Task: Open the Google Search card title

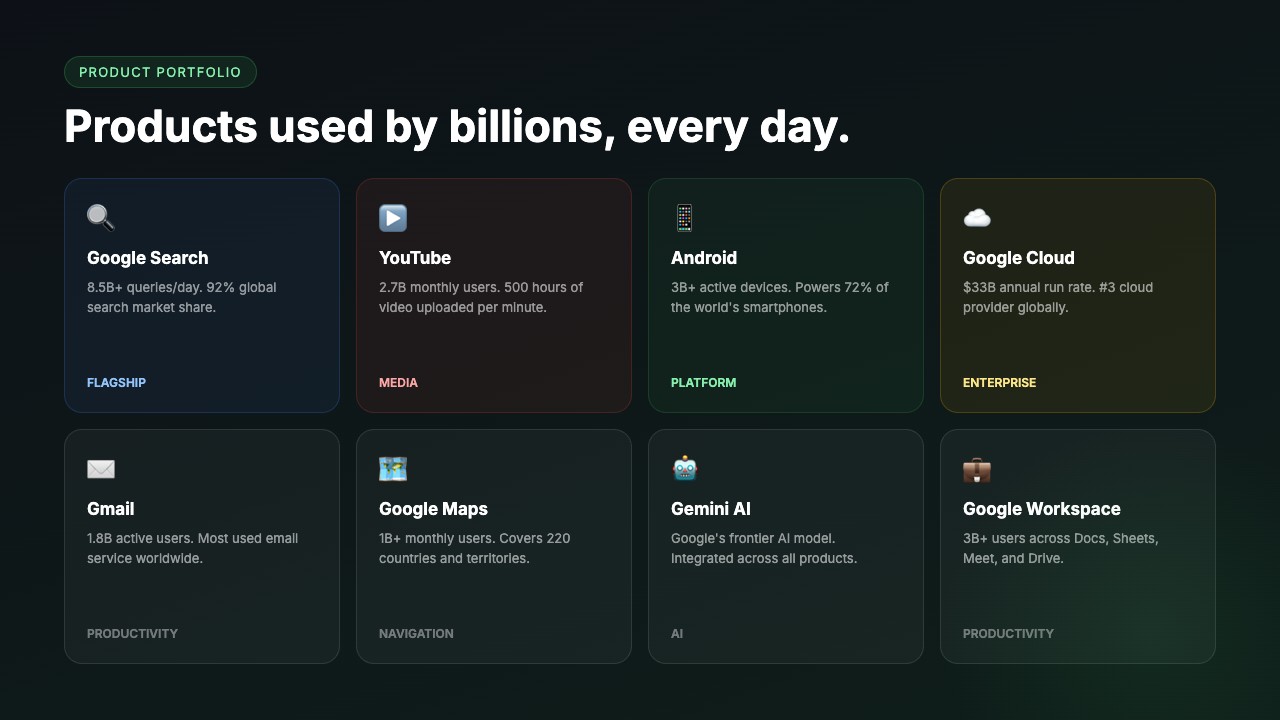Action: pyautogui.click(x=148, y=258)
